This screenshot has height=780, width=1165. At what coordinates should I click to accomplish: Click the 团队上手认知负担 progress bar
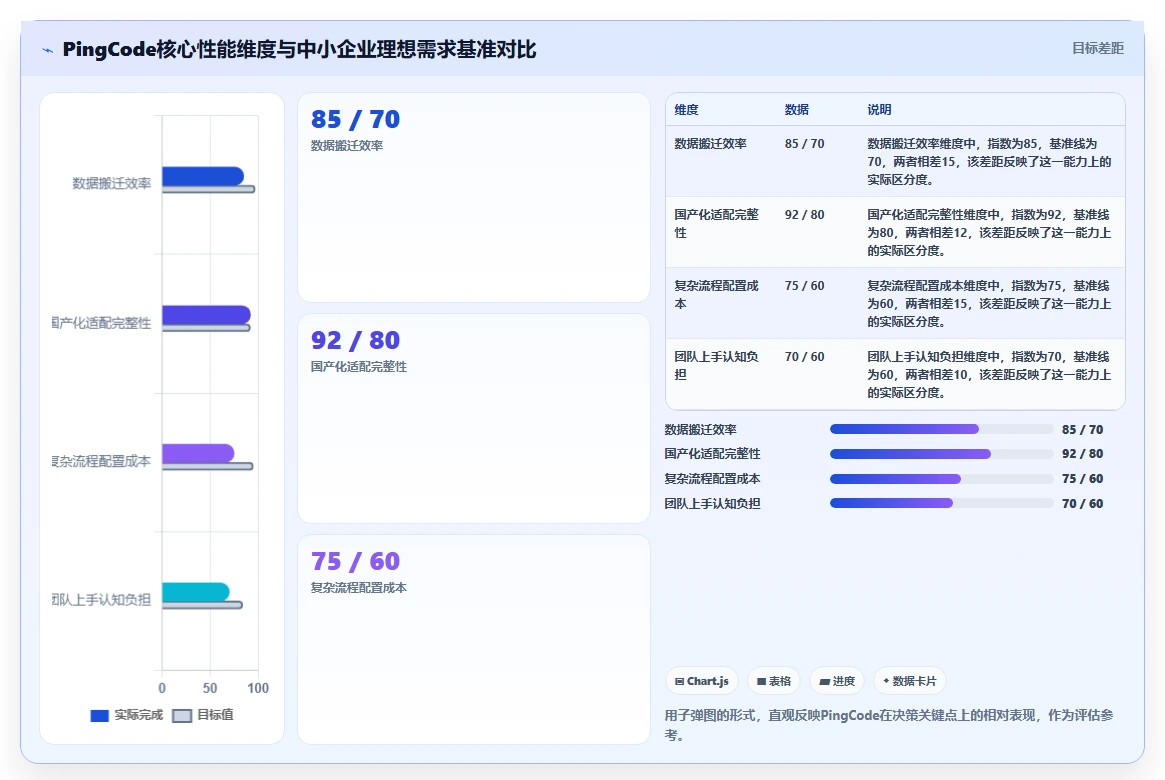click(941, 504)
